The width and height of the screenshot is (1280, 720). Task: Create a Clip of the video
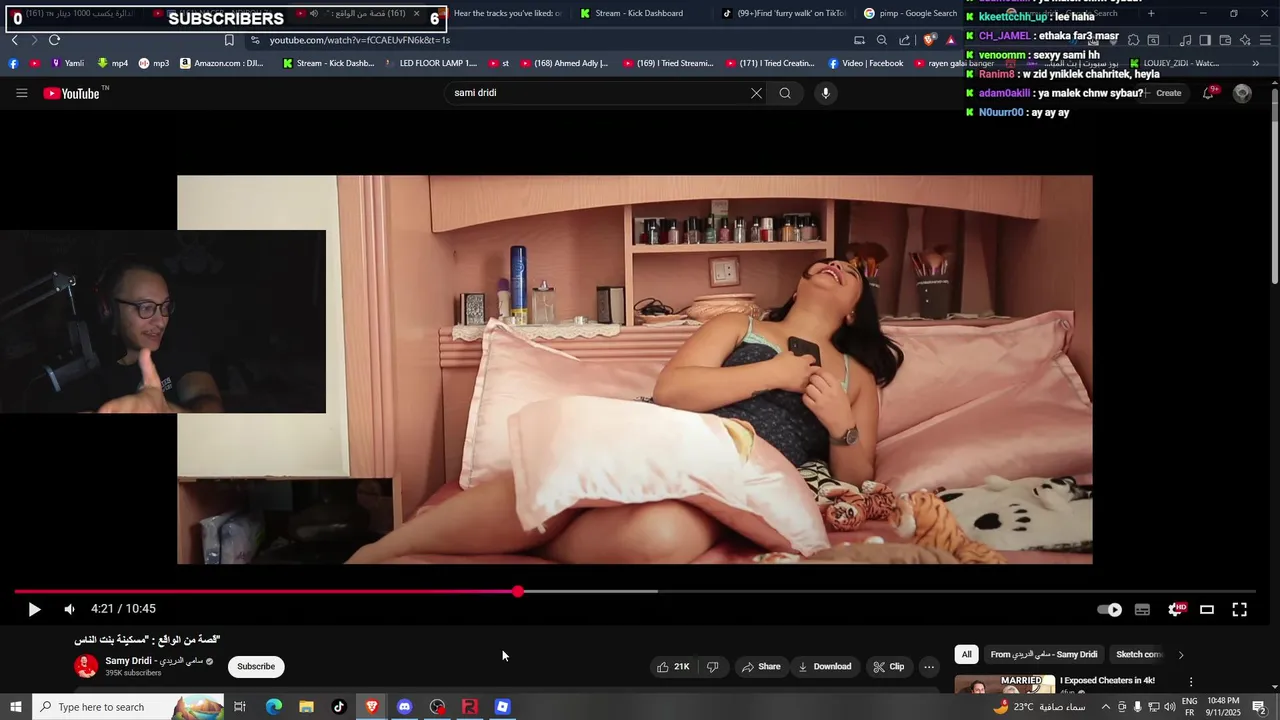pos(888,667)
